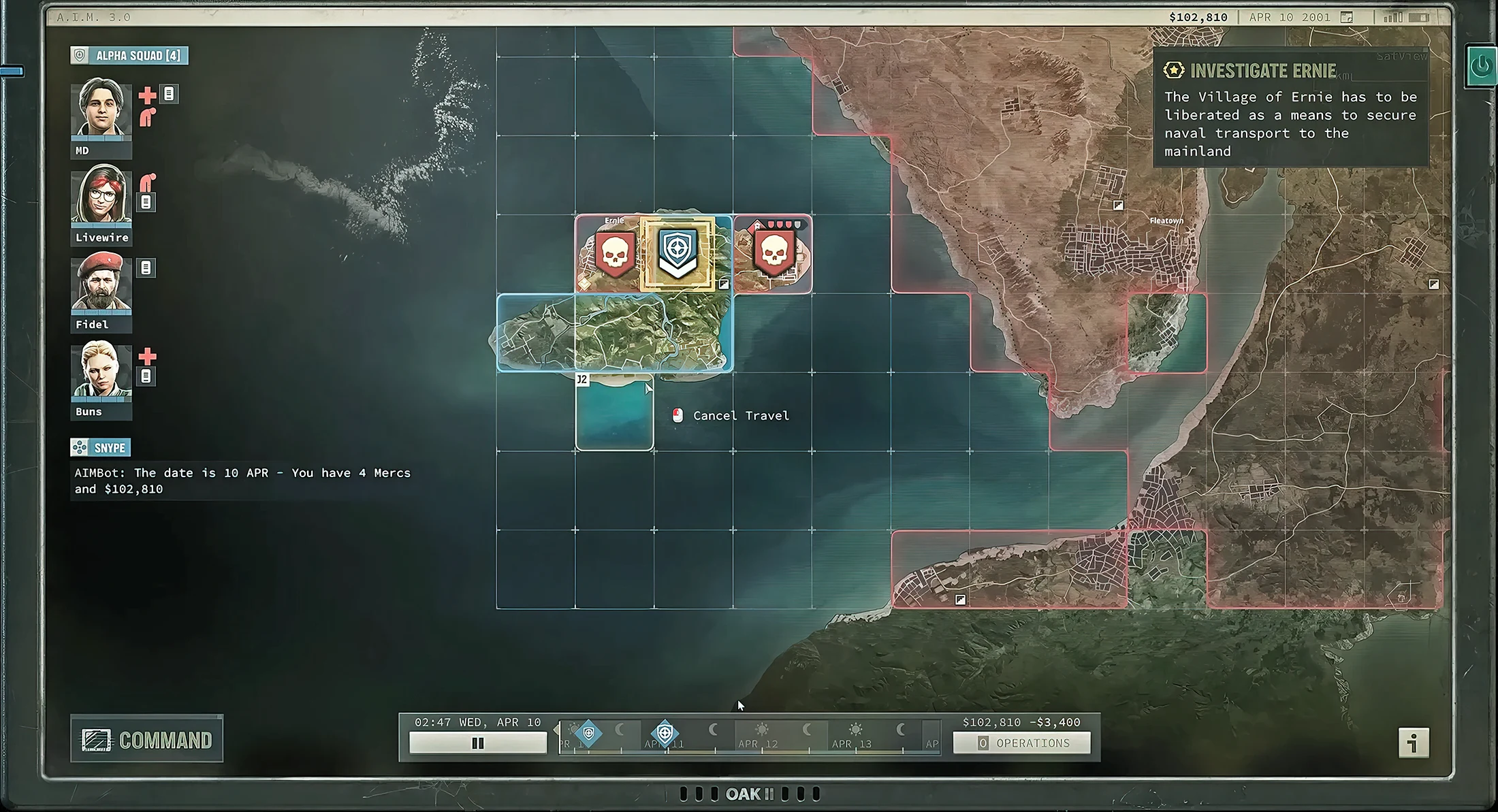1498x812 pixels.
Task: Click the document status icon beside Fidel
Action: coord(146,268)
